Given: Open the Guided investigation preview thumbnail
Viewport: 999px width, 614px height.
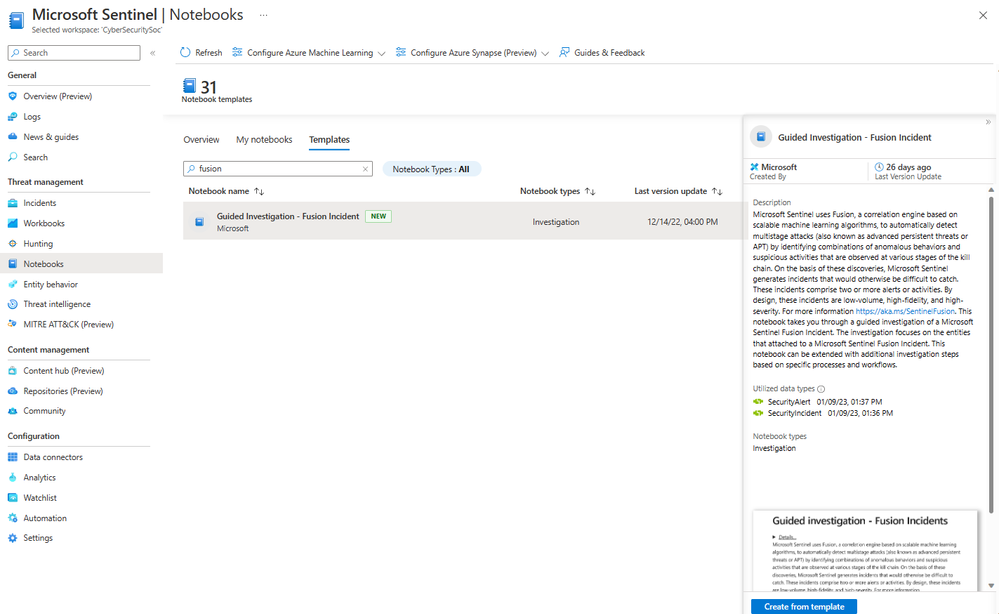Looking at the screenshot, I should 865,551.
